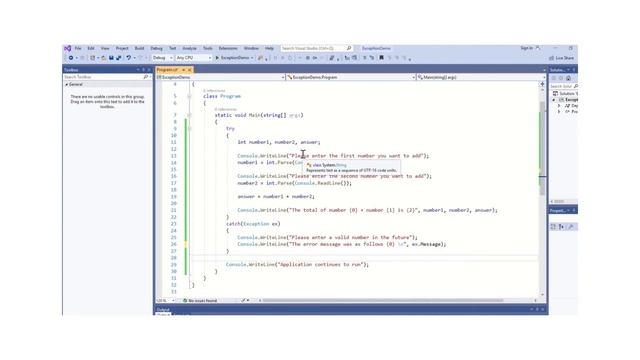
Task: Click the Properties alphabetical sort icon
Action: point(562,227)
